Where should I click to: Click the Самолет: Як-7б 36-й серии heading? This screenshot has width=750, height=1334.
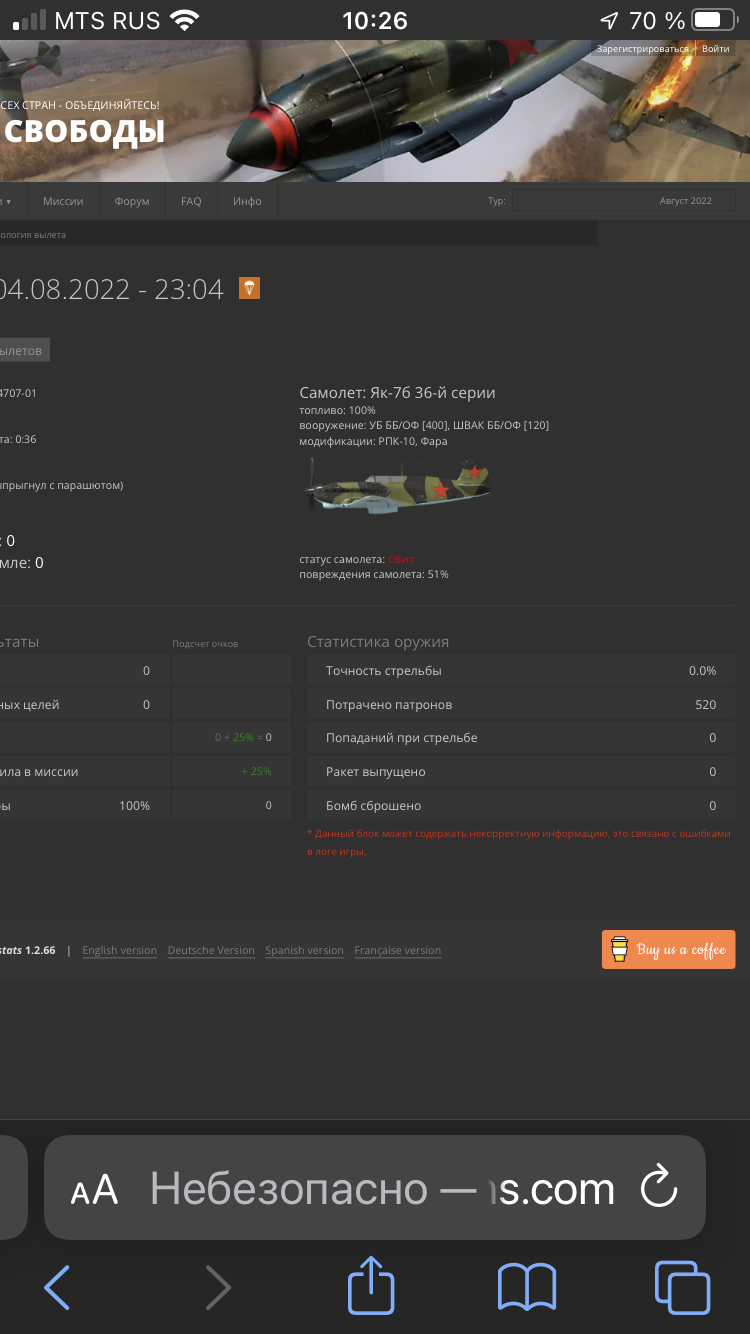point(397,393)
